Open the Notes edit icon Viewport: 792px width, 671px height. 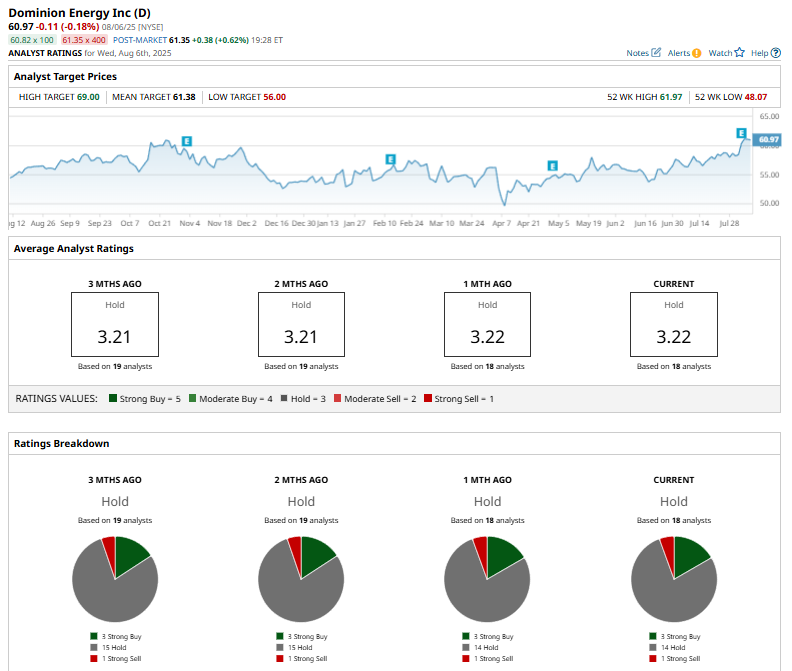[656, 53]
